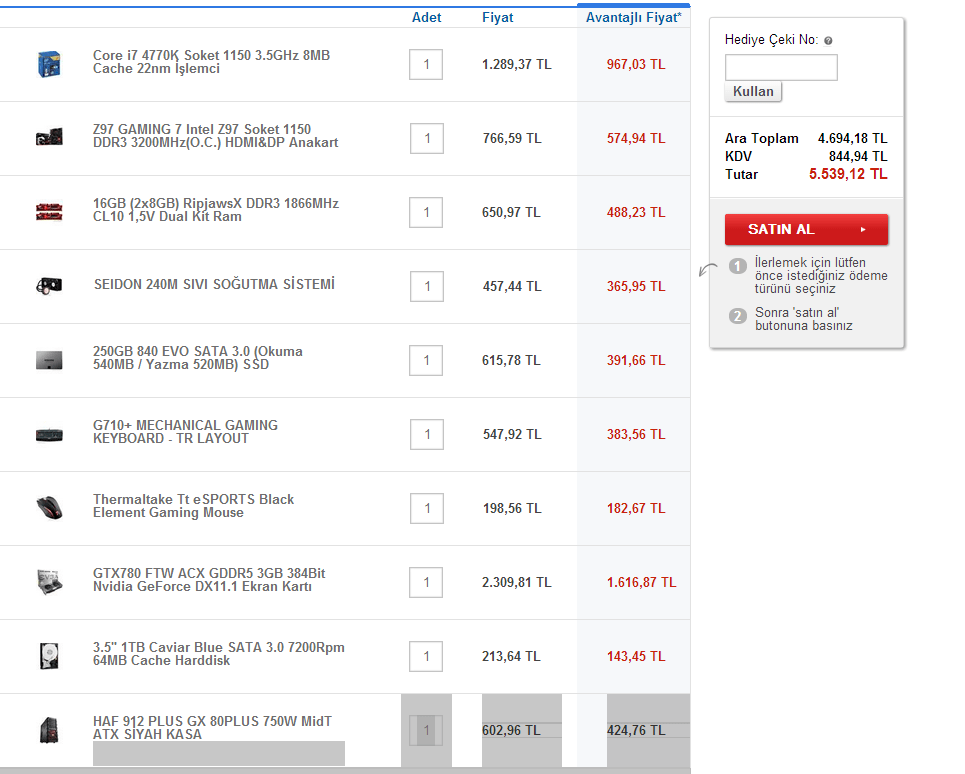This screenshot has width=965, height=774.
Task: Click the quantity field for RipjawsX Ram
Action: pos(426,212)
